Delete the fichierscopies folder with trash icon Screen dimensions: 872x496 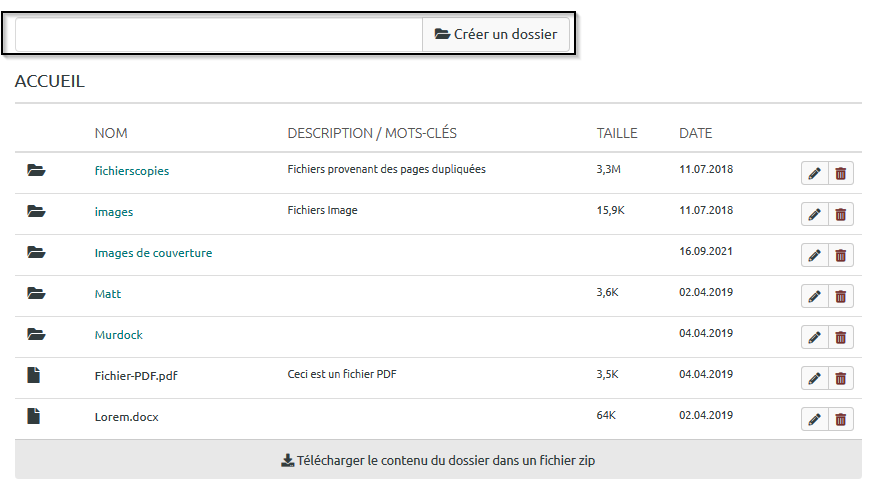[x=840, y=174]
